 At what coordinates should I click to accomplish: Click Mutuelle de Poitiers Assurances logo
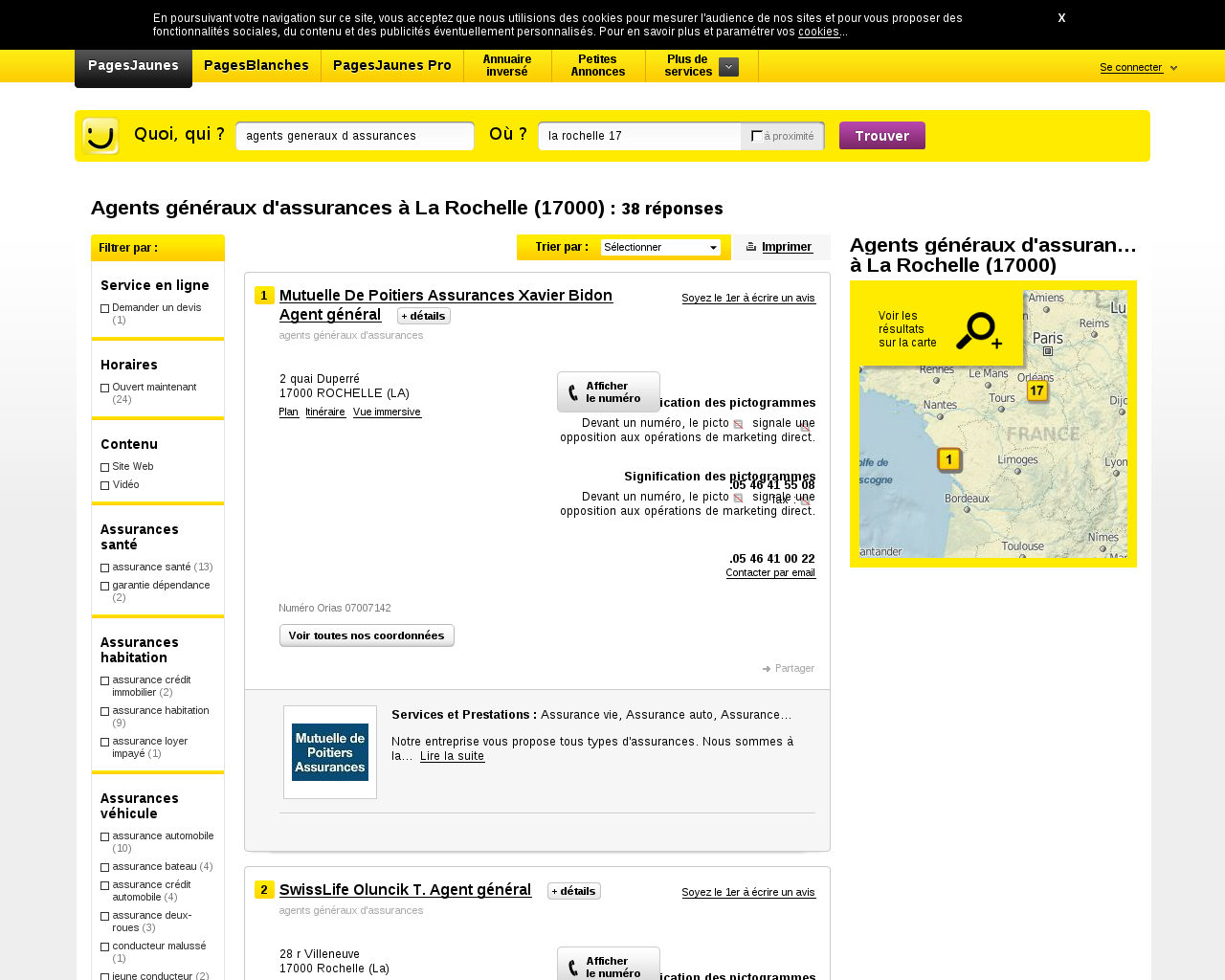330,752
